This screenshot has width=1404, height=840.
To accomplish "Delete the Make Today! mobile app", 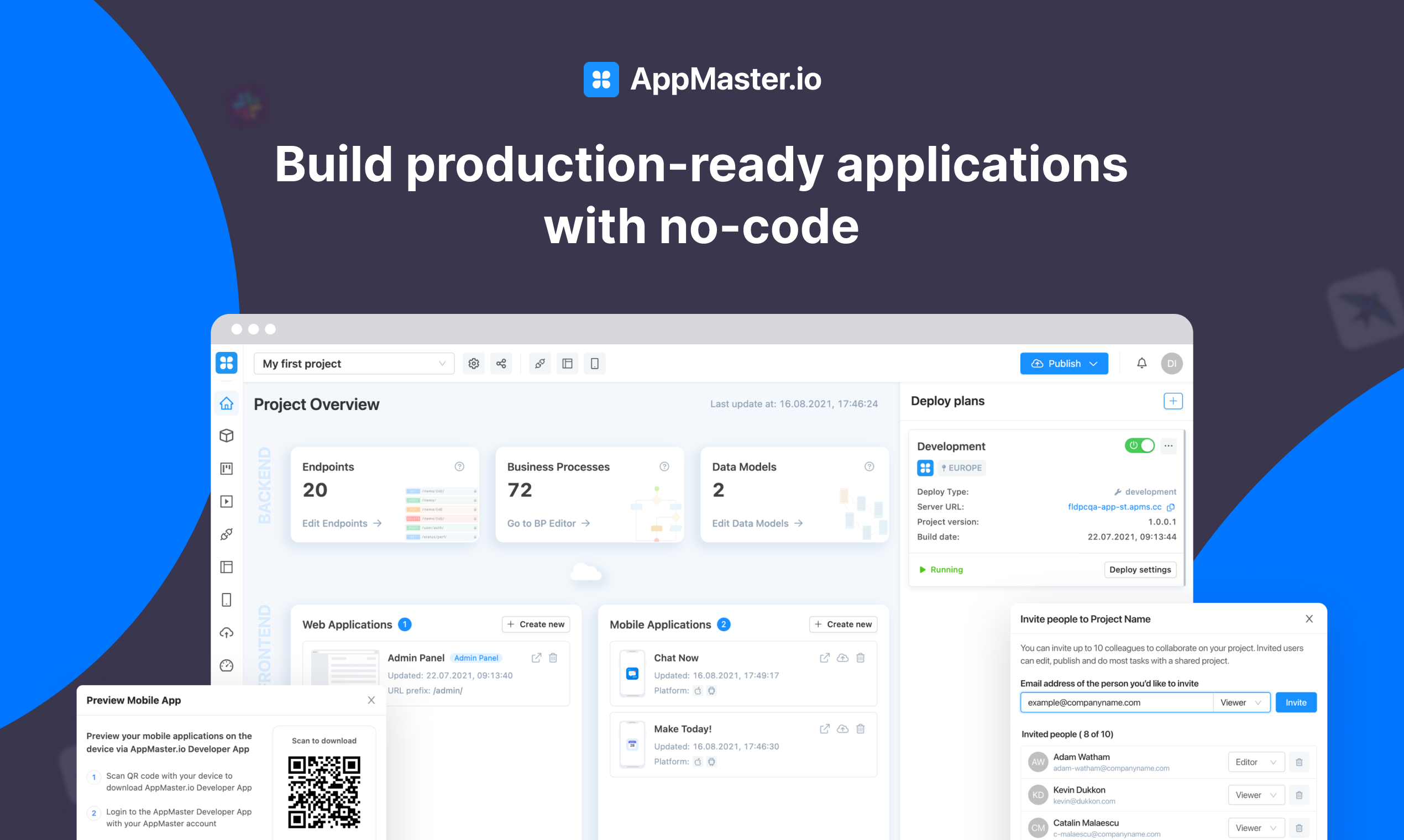I will tap(861, 729).
